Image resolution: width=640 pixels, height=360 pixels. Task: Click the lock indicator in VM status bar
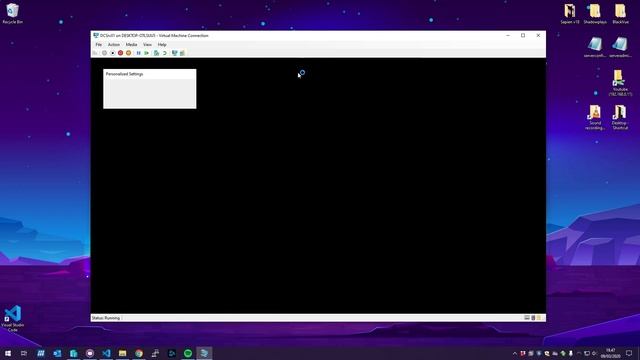[533, 318]
